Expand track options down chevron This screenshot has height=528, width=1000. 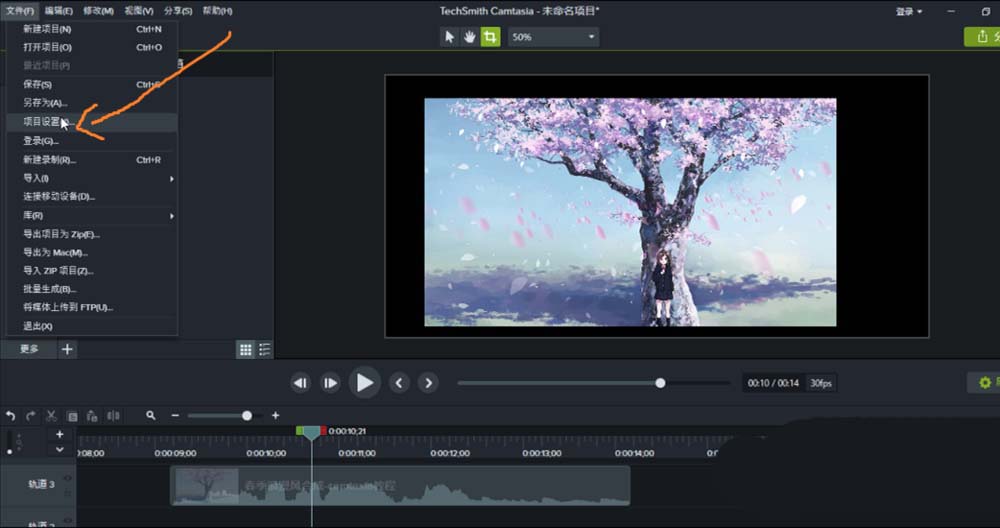point(59,449)
